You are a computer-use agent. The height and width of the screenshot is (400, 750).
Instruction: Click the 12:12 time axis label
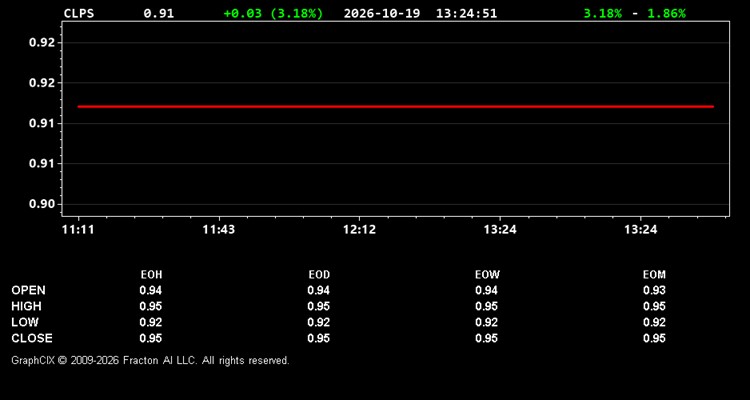[x=359, y=230]
